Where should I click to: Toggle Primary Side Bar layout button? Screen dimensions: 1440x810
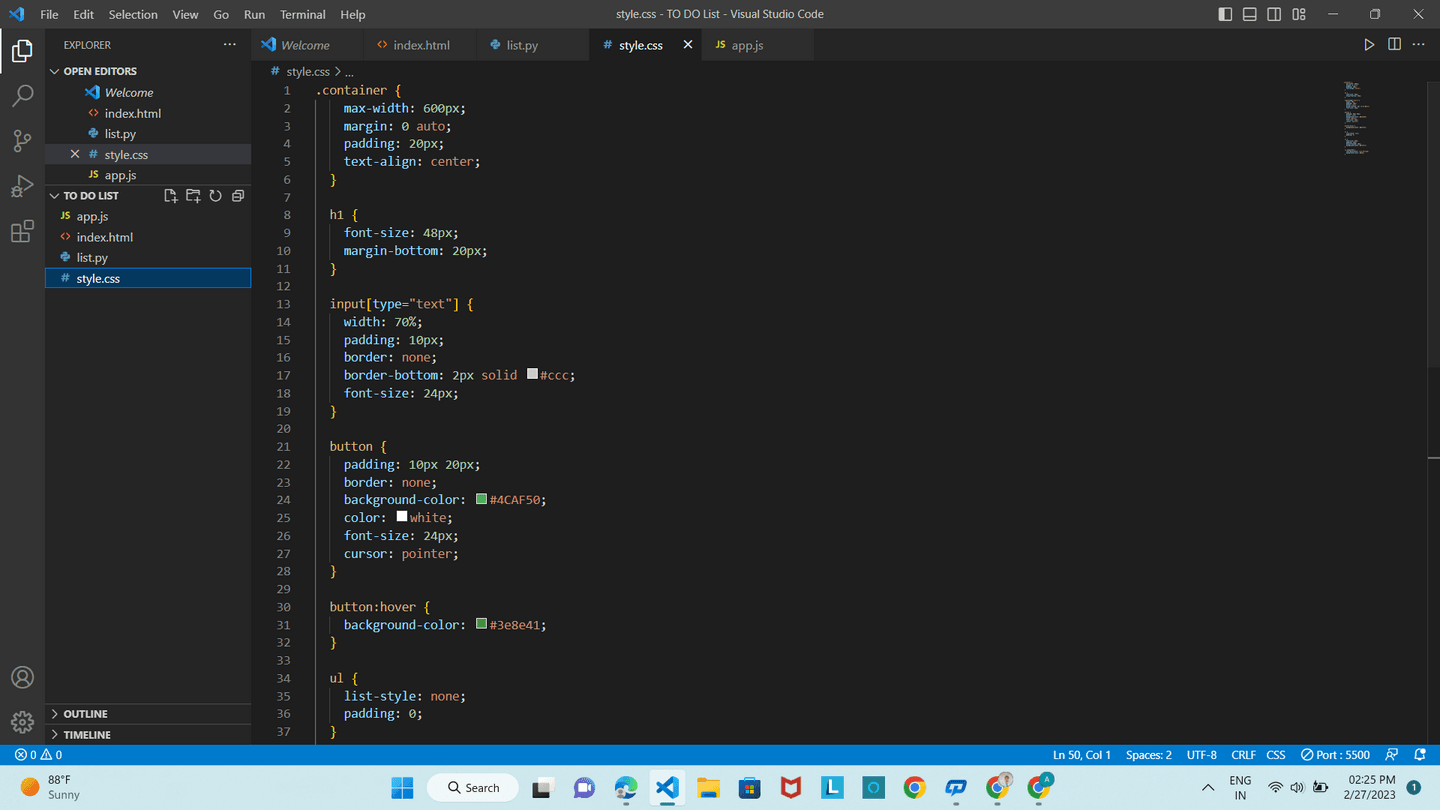point(1225,14)
